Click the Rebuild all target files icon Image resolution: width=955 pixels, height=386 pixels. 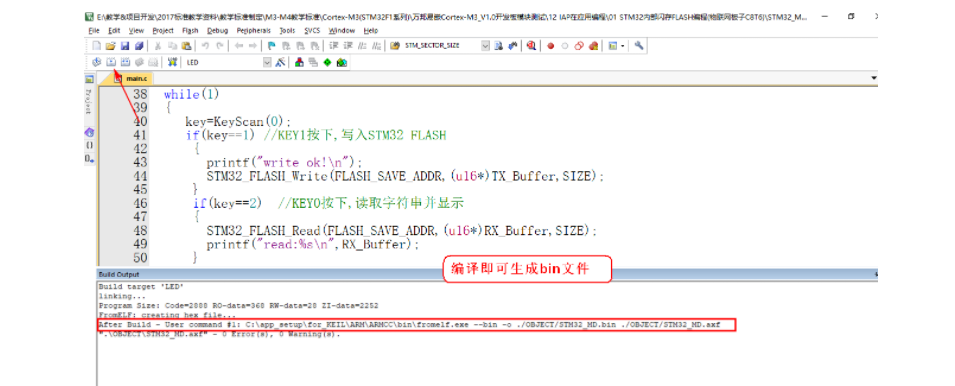point(125,62)
